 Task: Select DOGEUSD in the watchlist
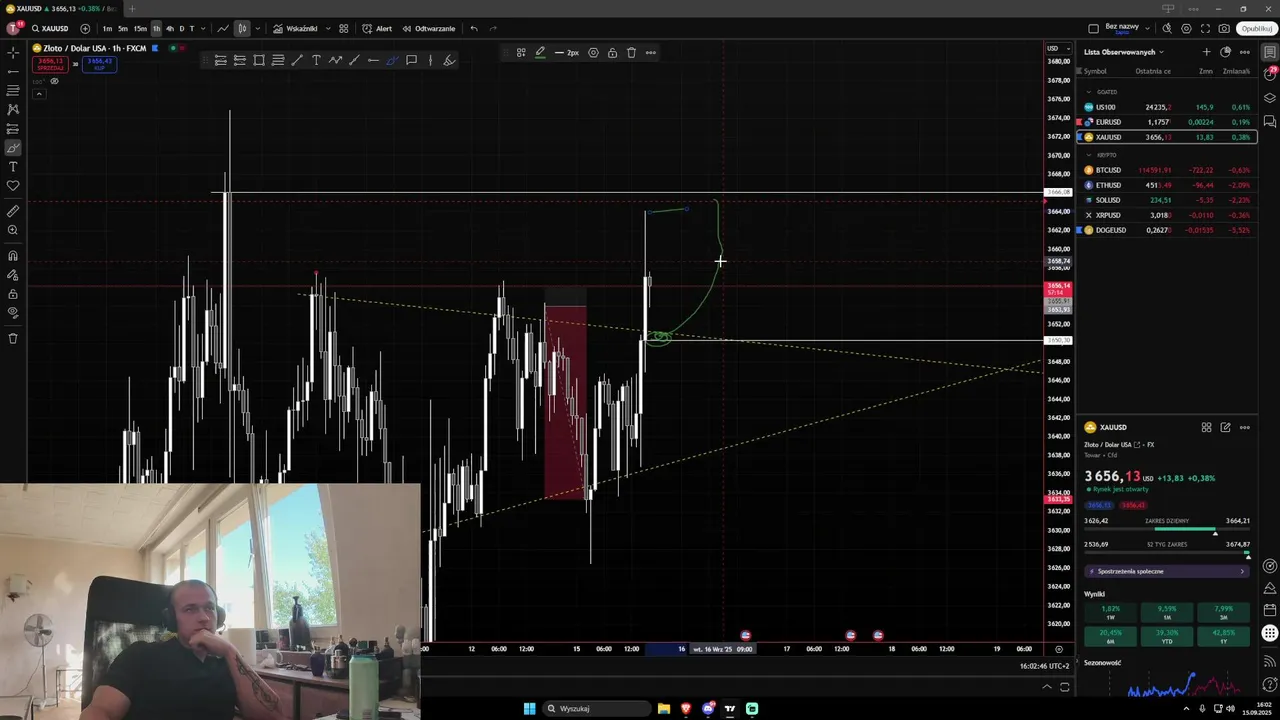pyautogui.click(x=1166, y=230)
